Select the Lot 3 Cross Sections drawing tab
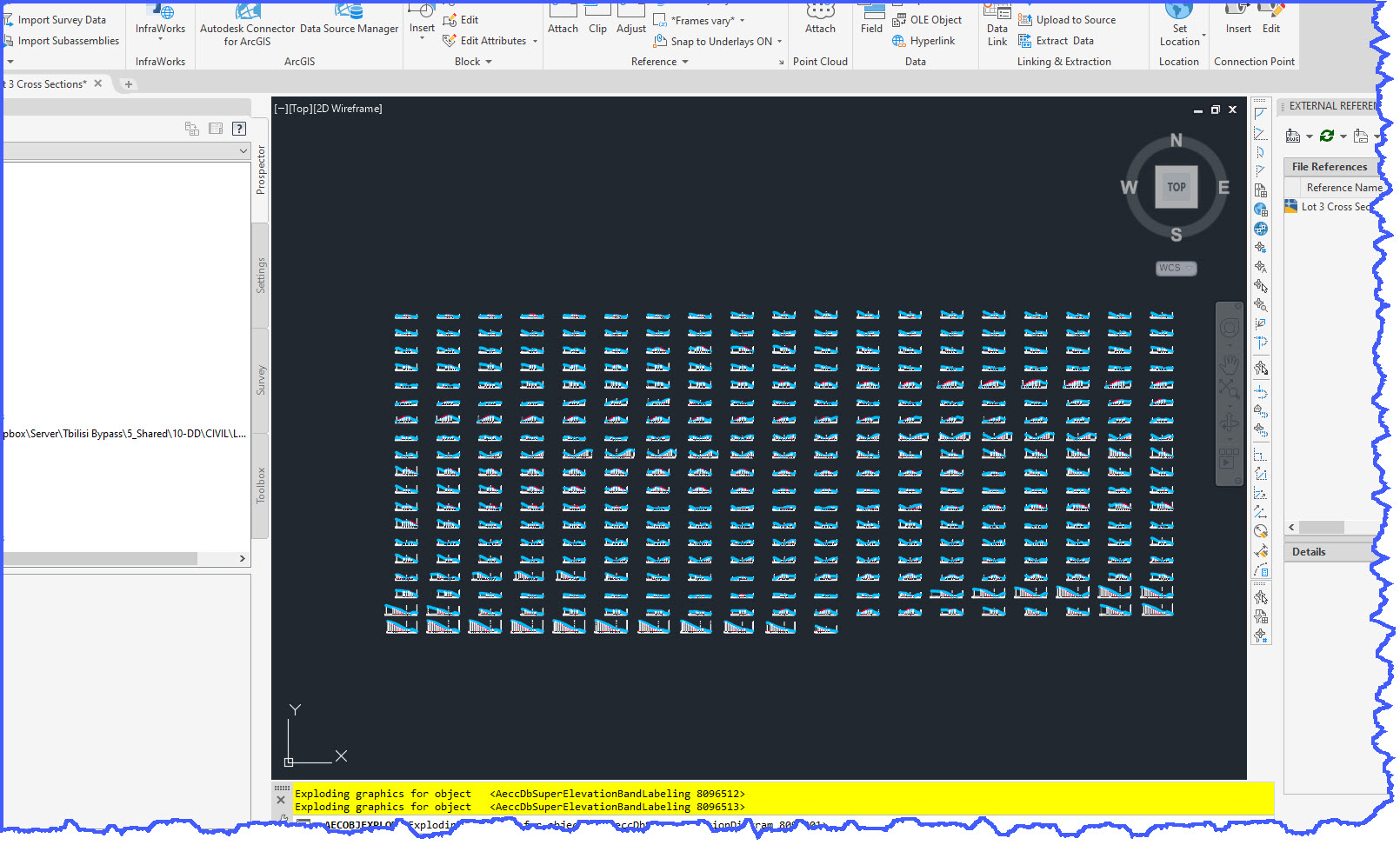 43,84
